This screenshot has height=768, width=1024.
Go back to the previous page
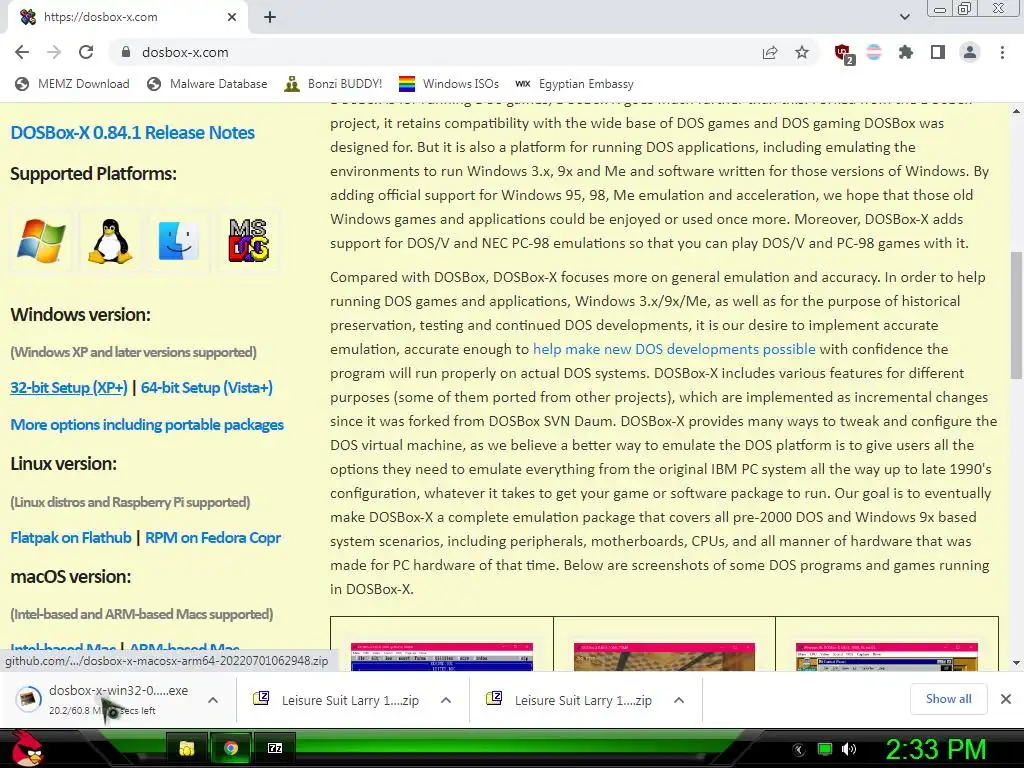click(22, 52)
